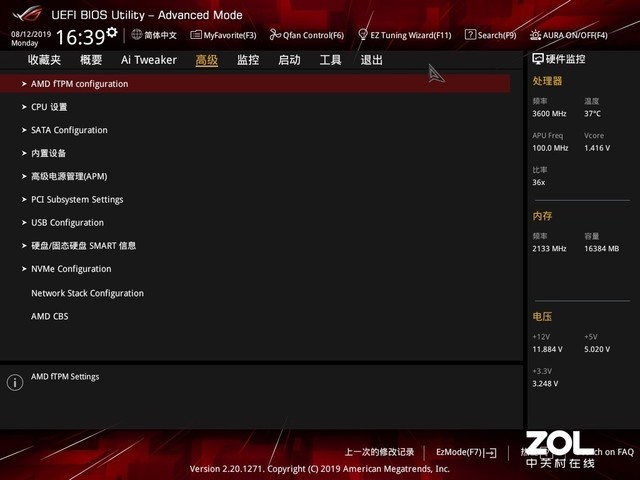Click the hardware monitor screen icon
Viewport: 640px width, 480px height.
point(538,59)
